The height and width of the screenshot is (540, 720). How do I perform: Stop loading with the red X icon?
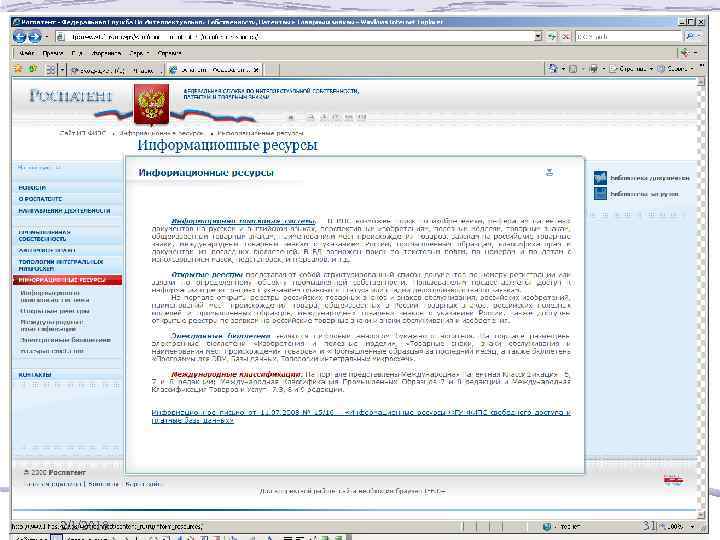point(565,36)
